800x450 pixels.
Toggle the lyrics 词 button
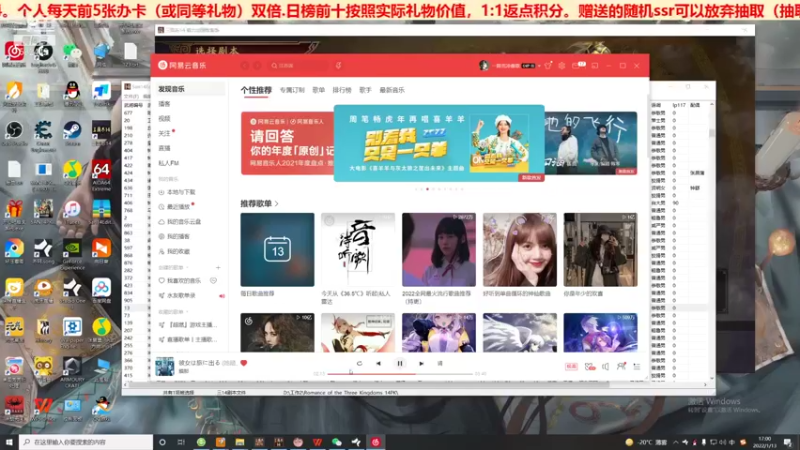tap(440, 364)
